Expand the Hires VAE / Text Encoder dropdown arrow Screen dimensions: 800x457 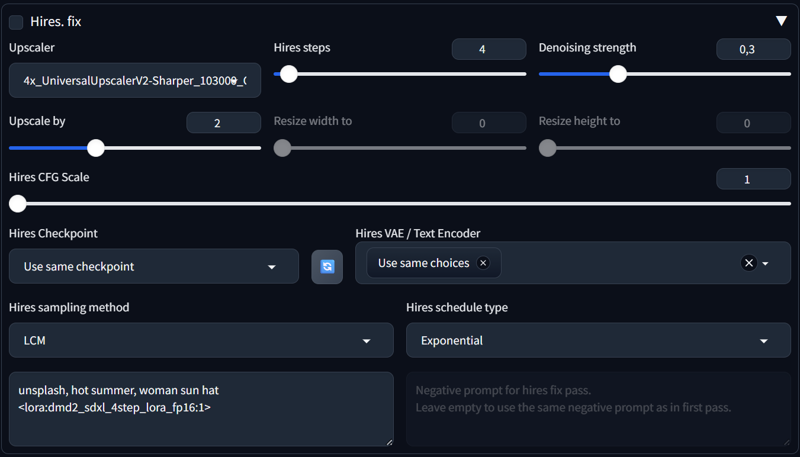pyautogui.click(x=765, y=263)
